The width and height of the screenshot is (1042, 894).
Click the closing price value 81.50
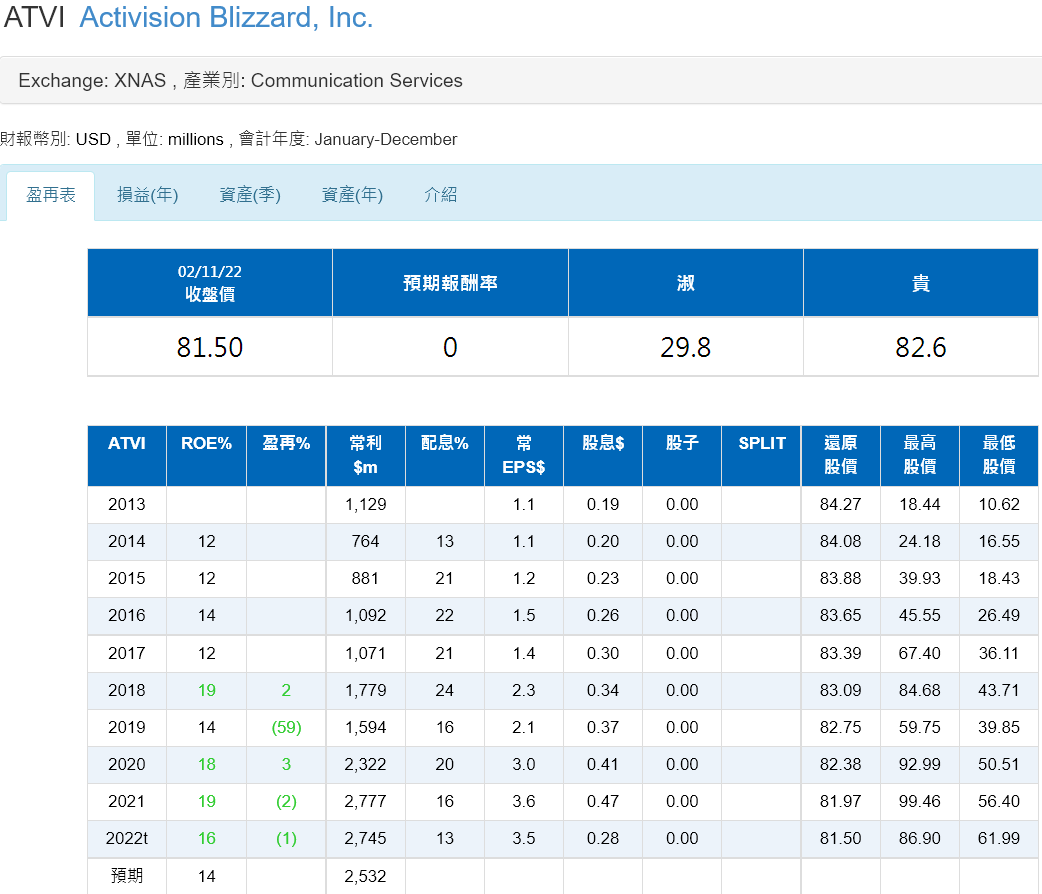coord(210,347)
